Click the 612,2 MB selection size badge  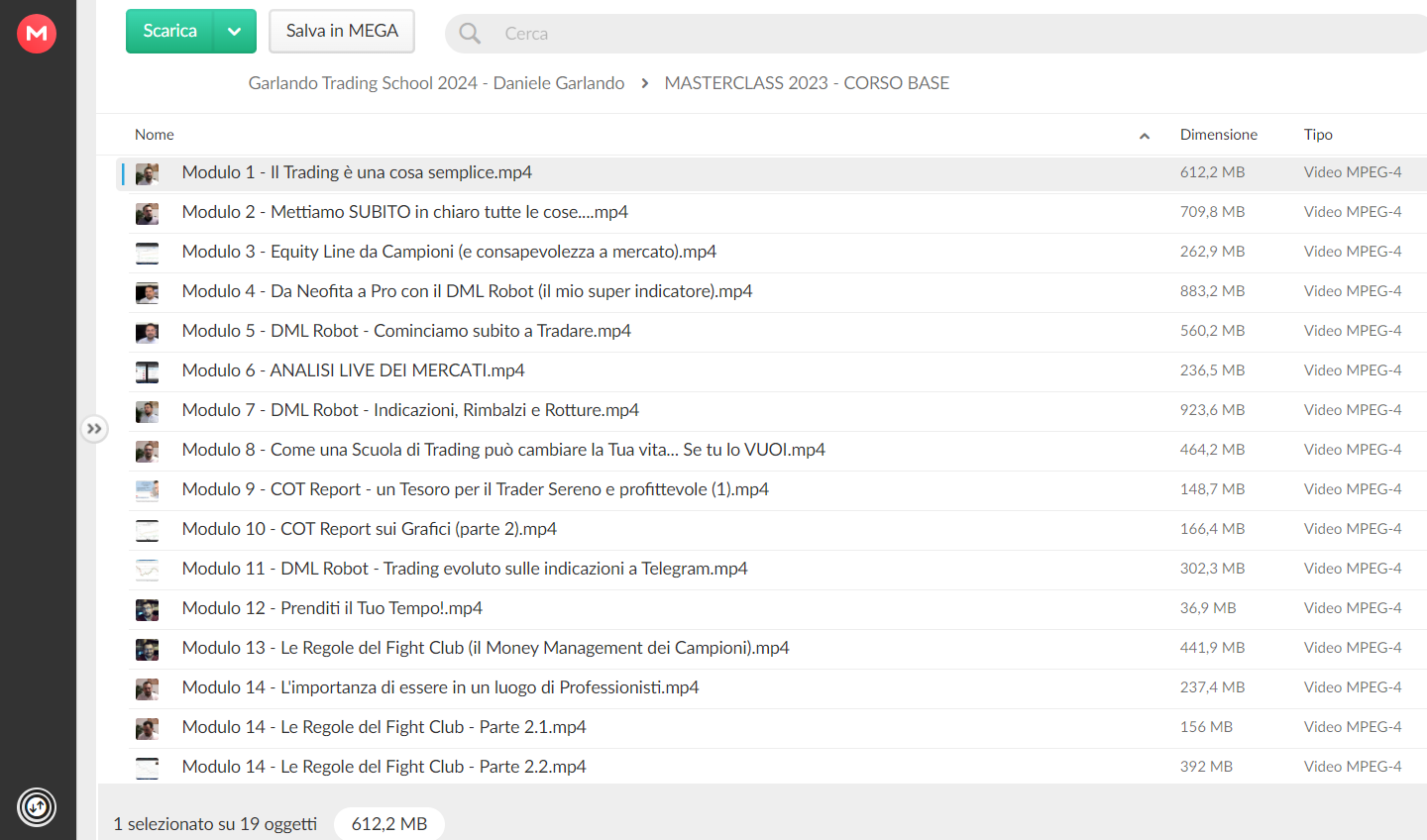[389, 824]
